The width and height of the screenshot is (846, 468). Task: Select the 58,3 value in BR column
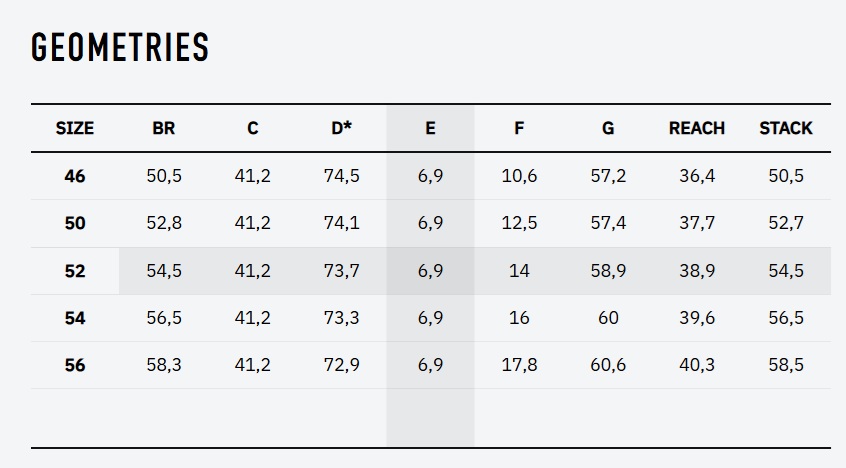tap(164, 365)
